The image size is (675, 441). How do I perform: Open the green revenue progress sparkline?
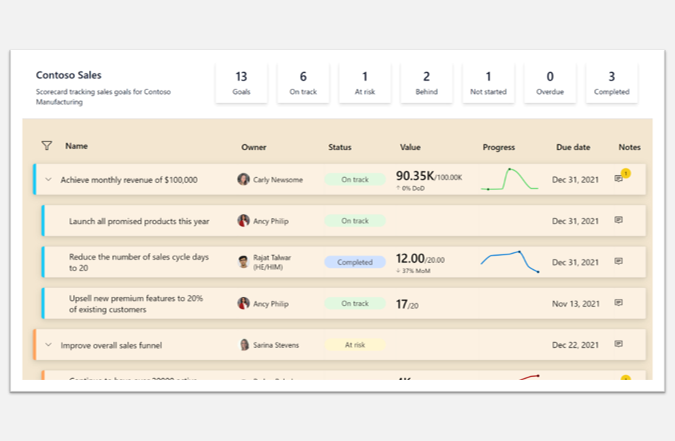pos(509,180)
